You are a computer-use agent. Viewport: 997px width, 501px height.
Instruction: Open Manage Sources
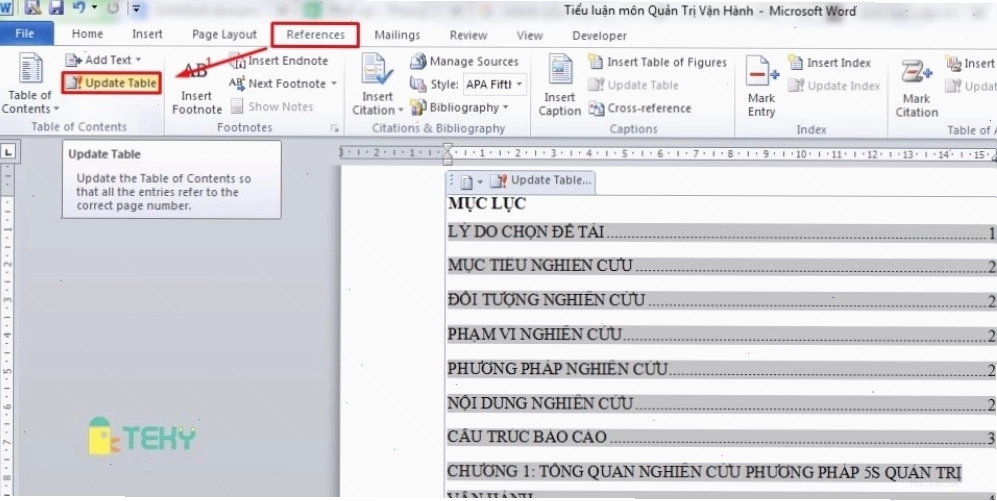(x=465, y=62)
